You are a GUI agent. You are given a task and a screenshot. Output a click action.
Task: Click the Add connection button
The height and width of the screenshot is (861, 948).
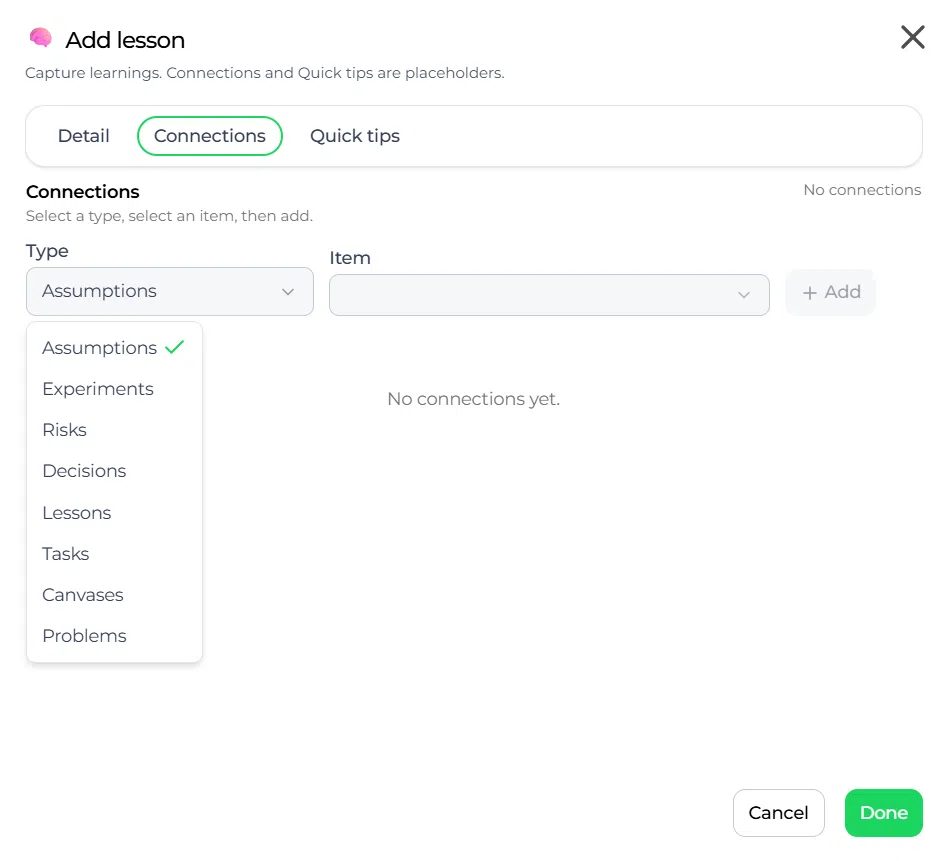[x=831, y=293]
